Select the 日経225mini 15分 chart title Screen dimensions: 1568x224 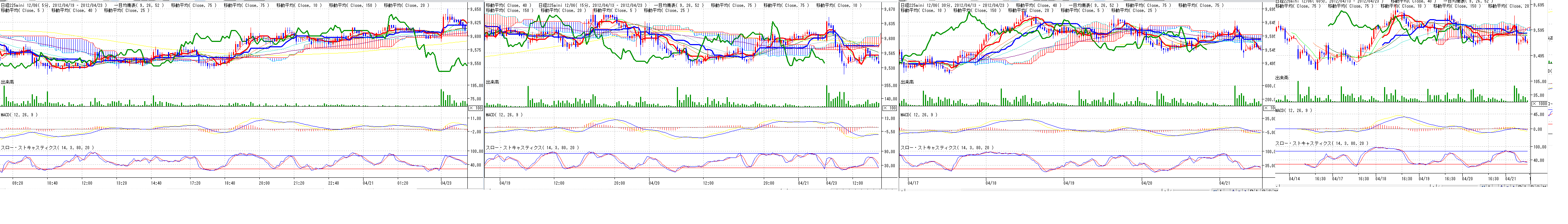coord(592,5)
